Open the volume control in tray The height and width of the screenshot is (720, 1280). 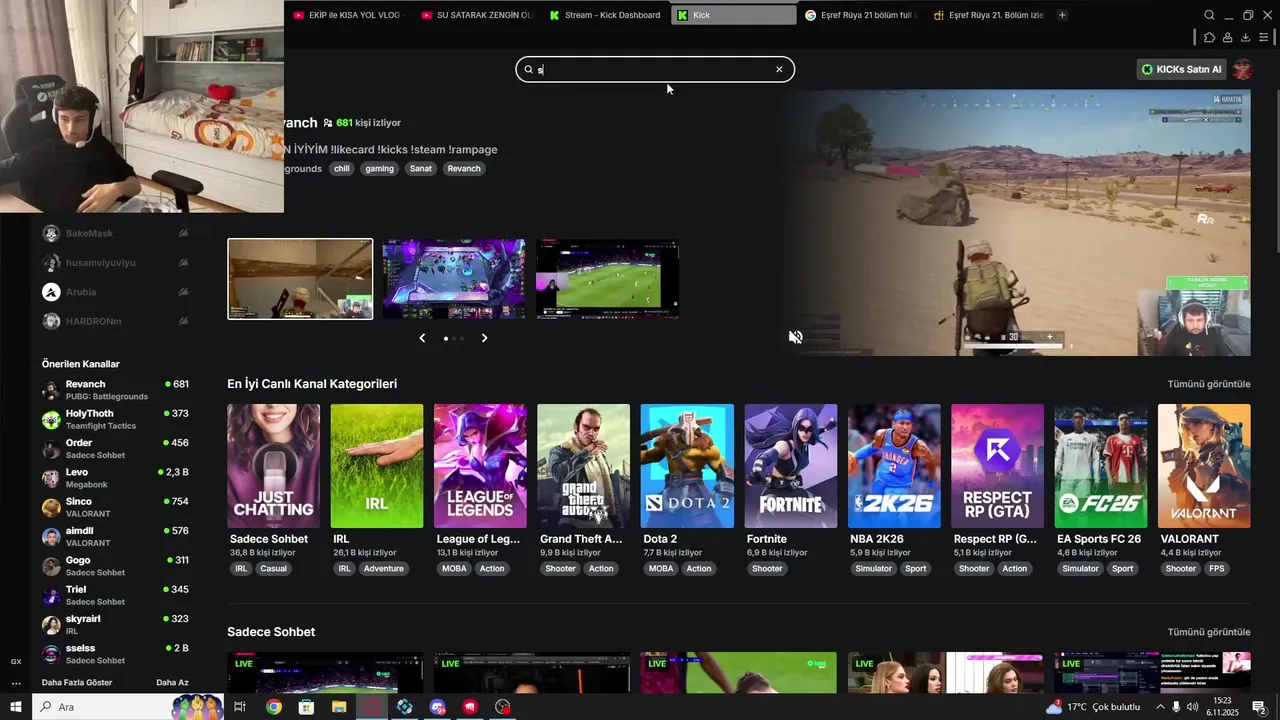(1194, 707)
